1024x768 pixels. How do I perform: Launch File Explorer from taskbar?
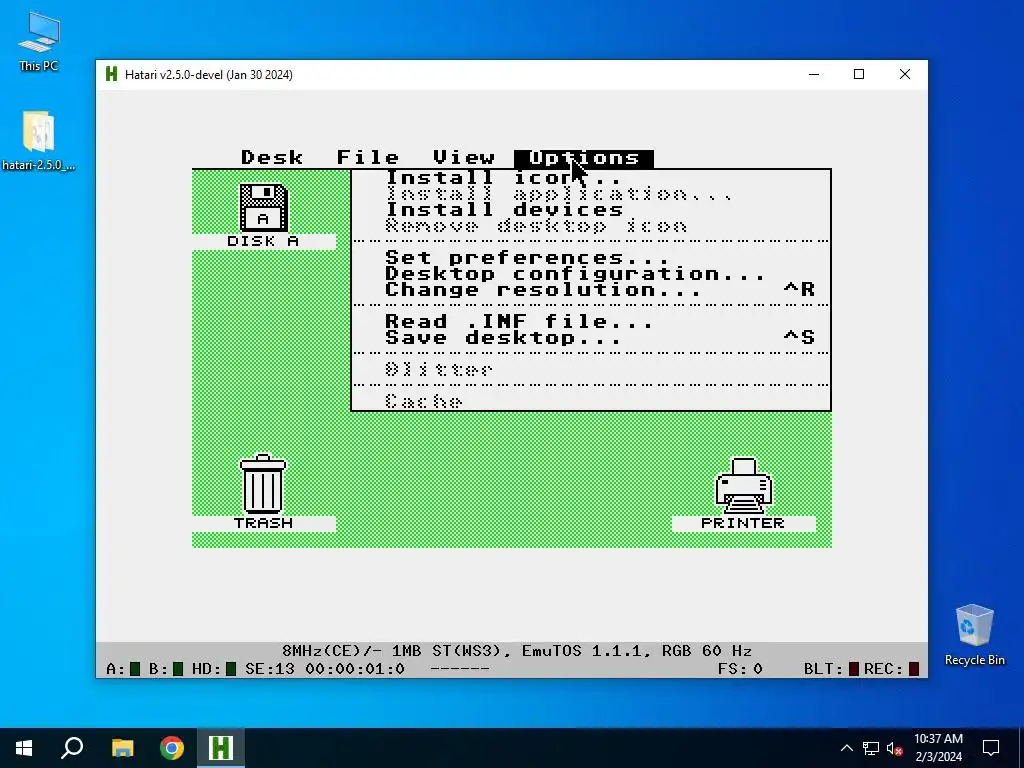click(122, 748)
